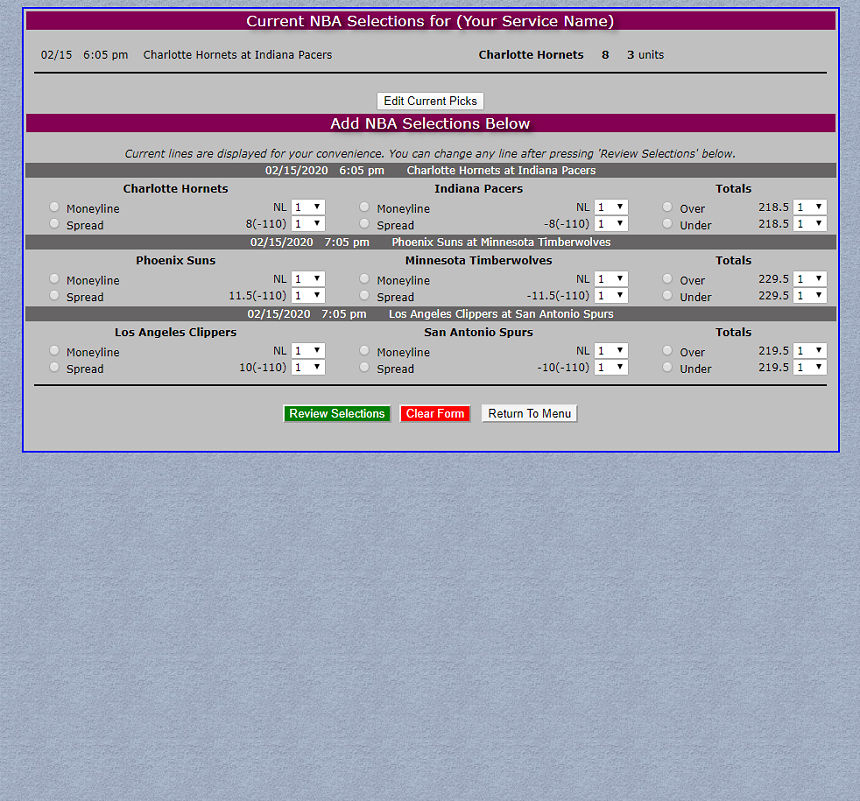Choose Over 229.5 for Suns-Timberwolves total

pyautogui.click(x=667, y=279)
